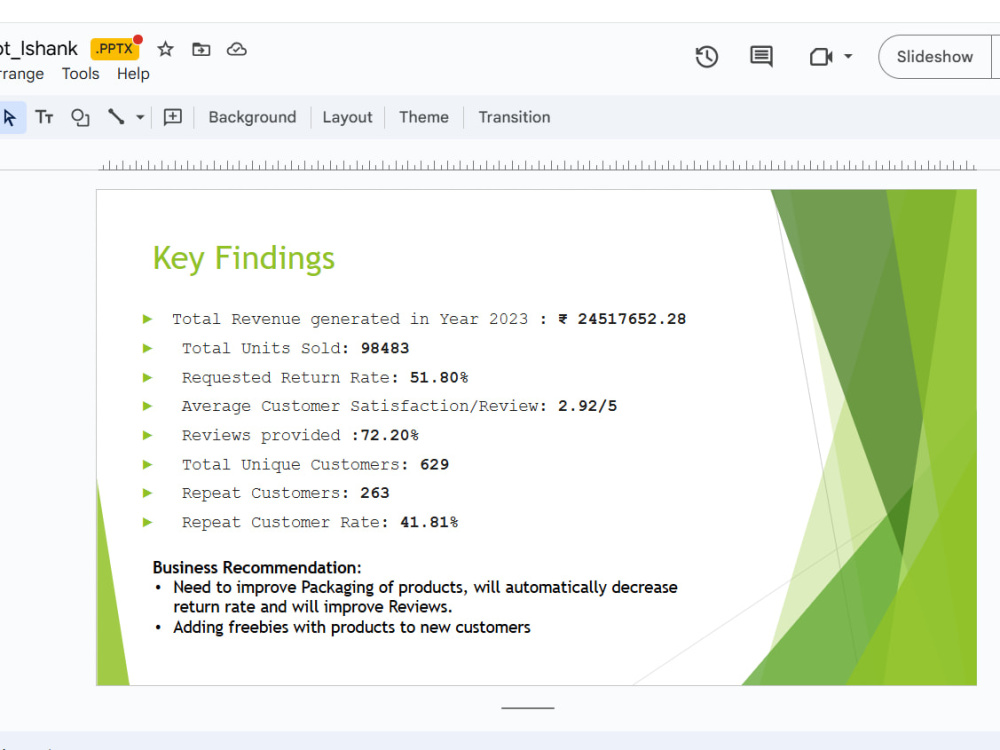Start the Slideshow
The width and height of the screenshot is (1000, 750).
(934, 57)
